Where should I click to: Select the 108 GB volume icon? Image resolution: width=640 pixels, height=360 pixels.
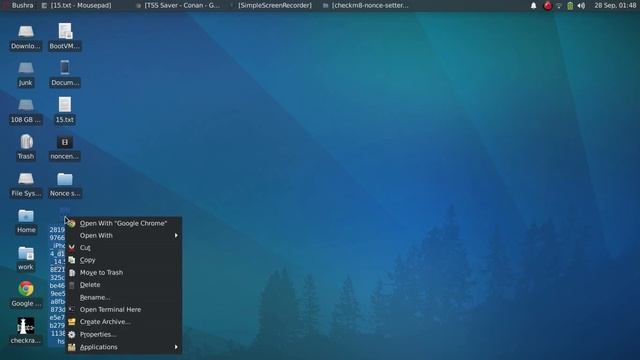click(26, 105)
